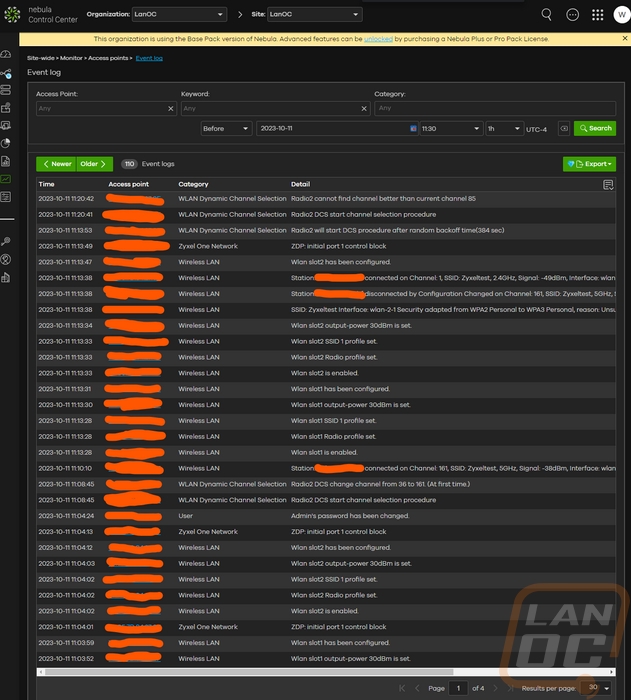Expand the Export dropdown button
The width and height of the screenshot is (631, 700).
589,164
